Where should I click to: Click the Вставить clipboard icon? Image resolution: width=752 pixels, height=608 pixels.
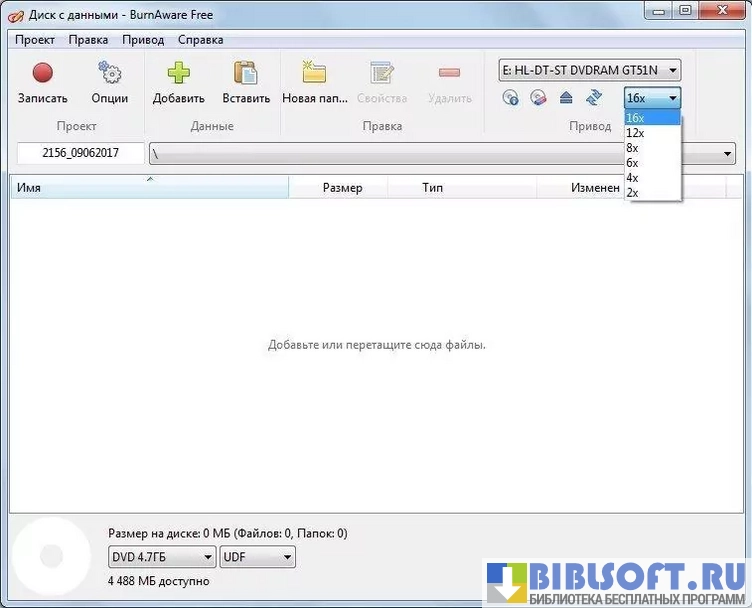(x=246, y=74)
